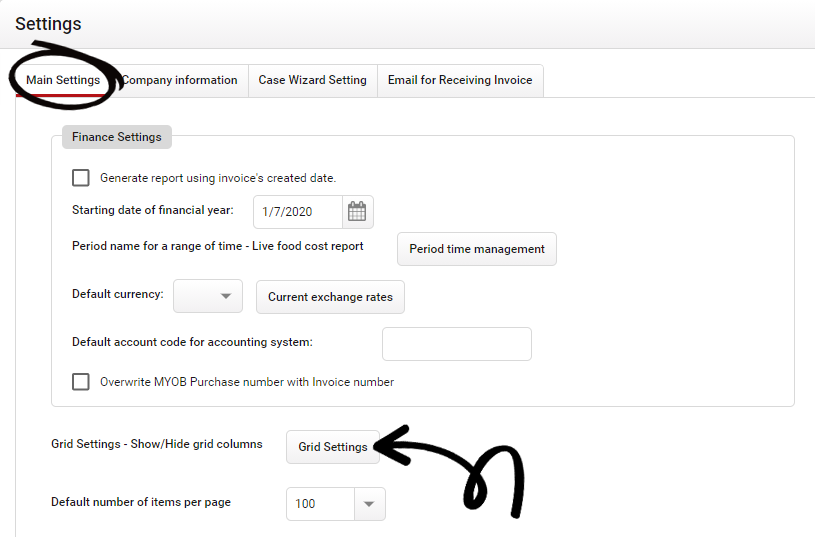Open the Email for Receiving Invoice tab
Image resolution: width=815 pixels, height=537 pixels.
pos(460,80)
